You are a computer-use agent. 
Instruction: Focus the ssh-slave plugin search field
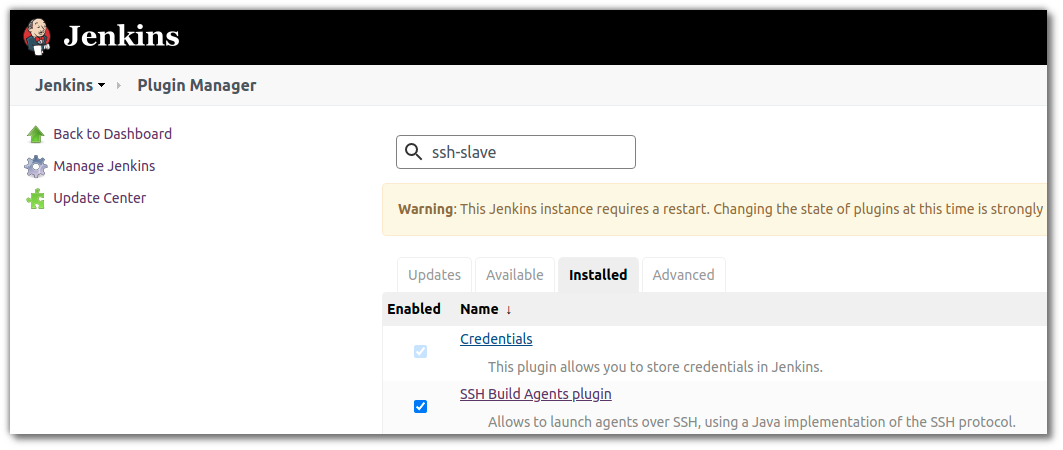point(516,152)
